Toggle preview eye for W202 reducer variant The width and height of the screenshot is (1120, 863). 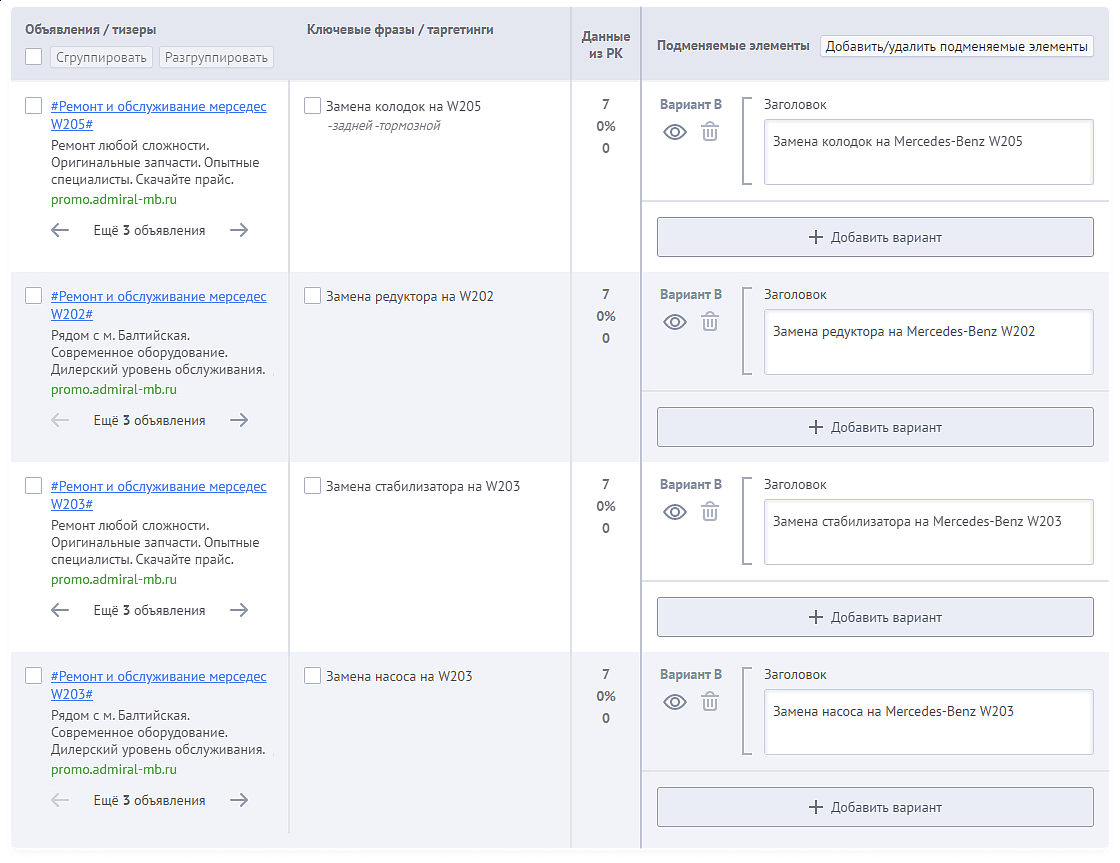click(x=675, y=322)
